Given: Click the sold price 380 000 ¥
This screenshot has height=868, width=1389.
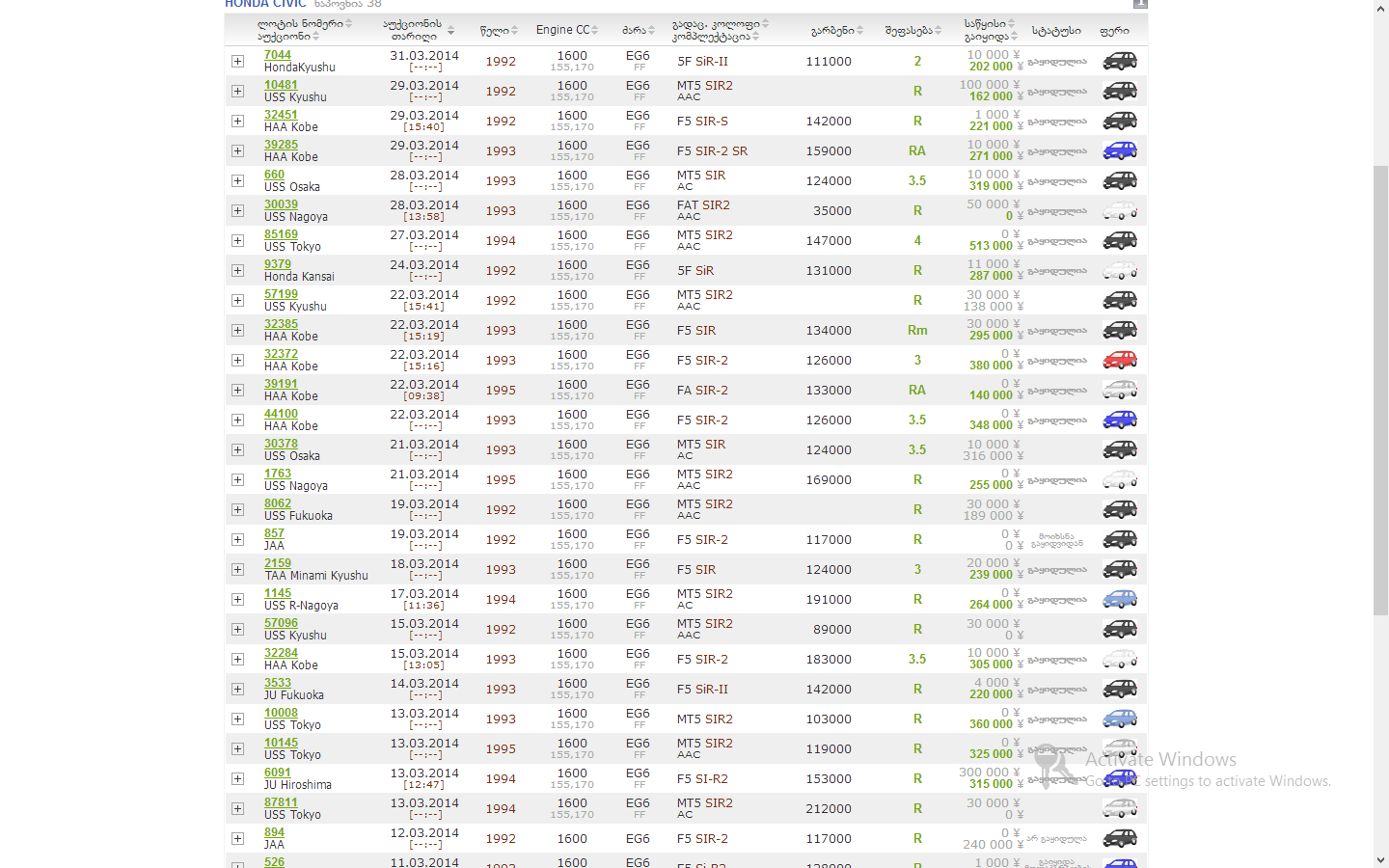Looking at the screenshot, I should 995,366.
